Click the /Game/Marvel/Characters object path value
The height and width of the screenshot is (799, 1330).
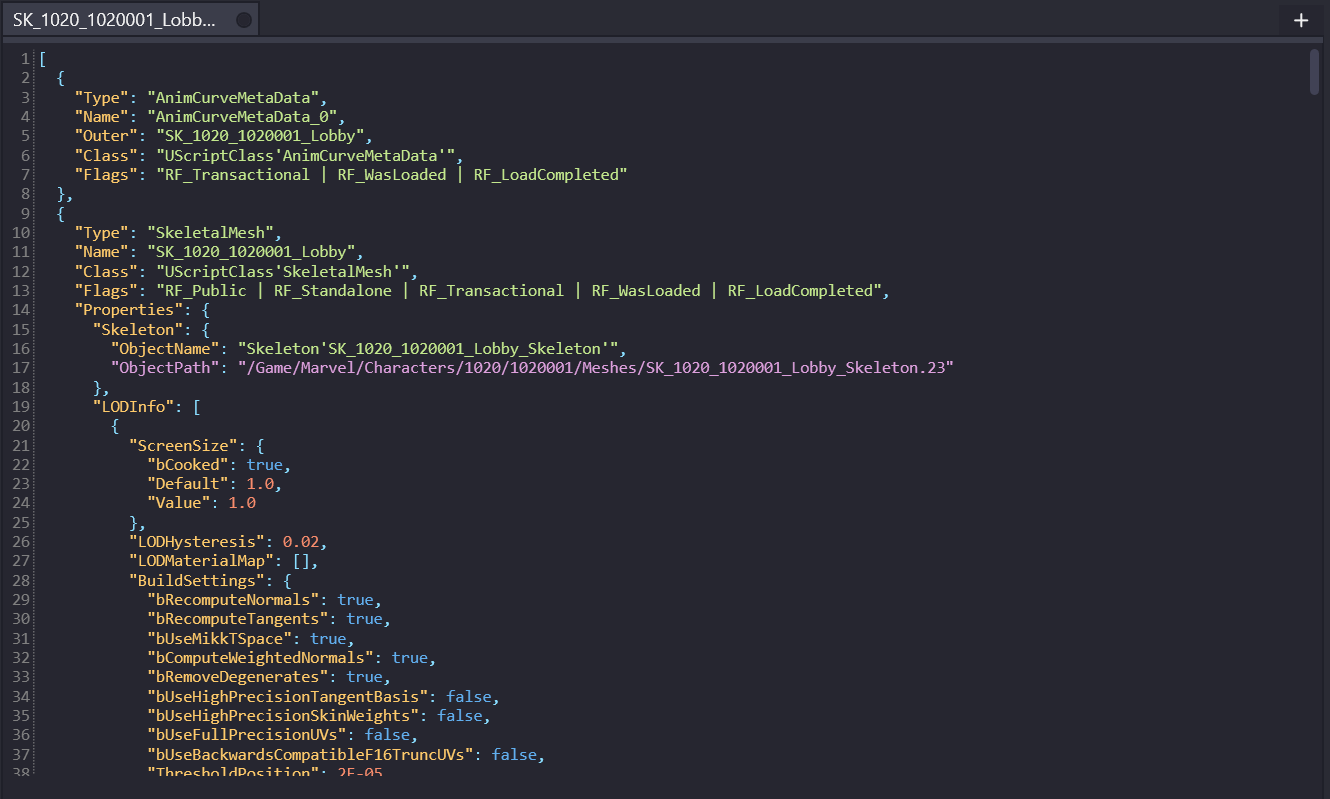tap(595, 368)
